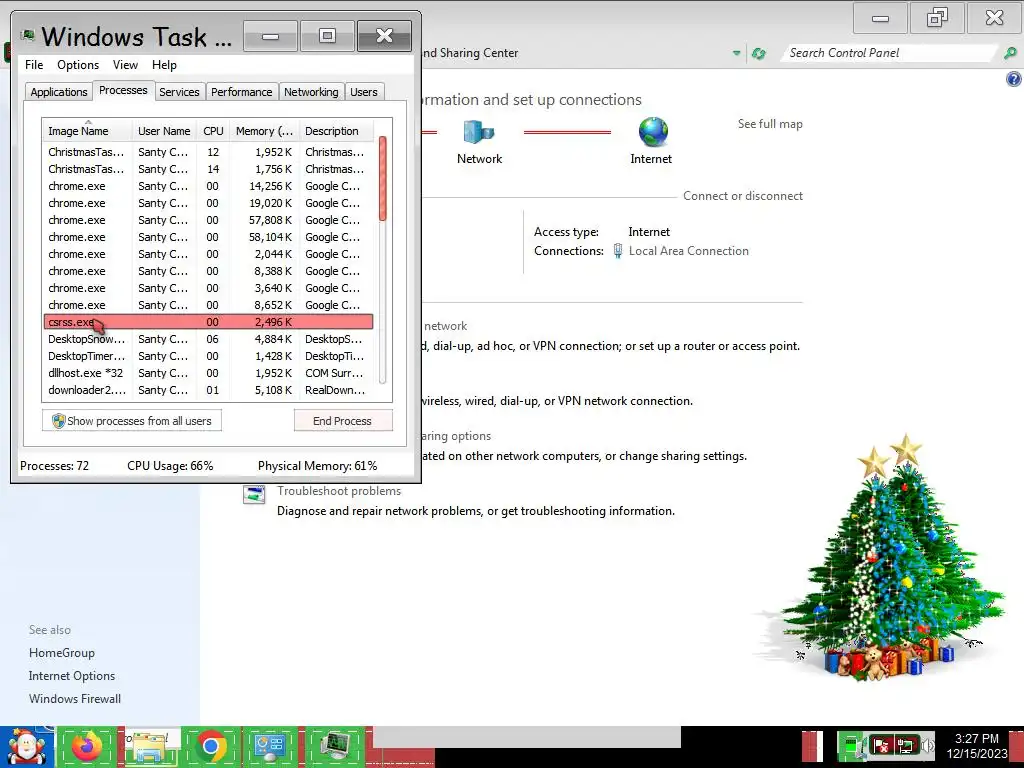This screenshot has height=768, width=1024.
Task: Sort by the Description column header
Action: pos(336,131)
